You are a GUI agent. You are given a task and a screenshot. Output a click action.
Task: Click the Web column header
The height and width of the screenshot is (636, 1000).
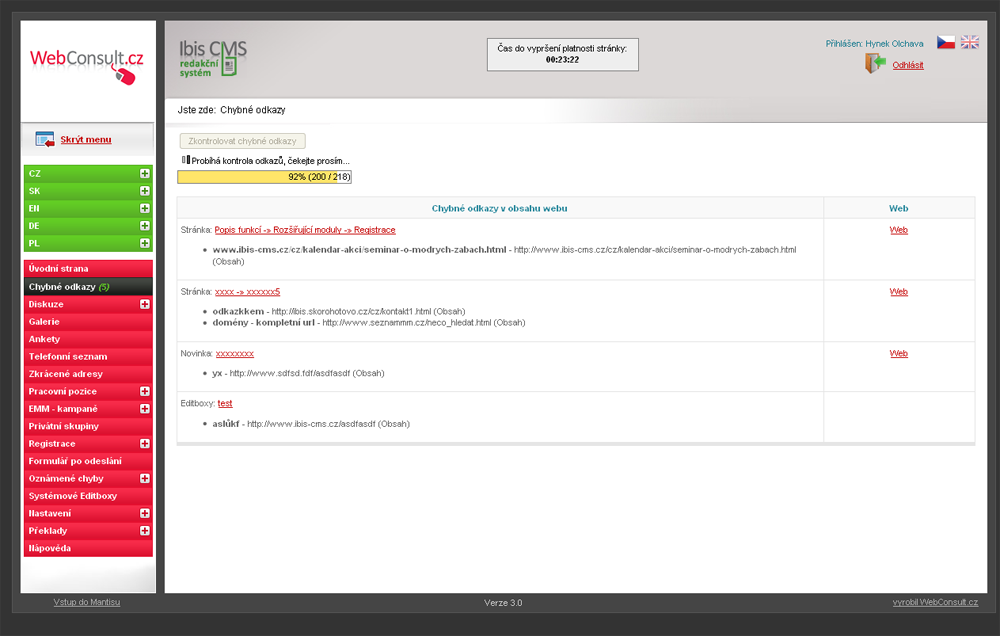click(x=899, y=209)
